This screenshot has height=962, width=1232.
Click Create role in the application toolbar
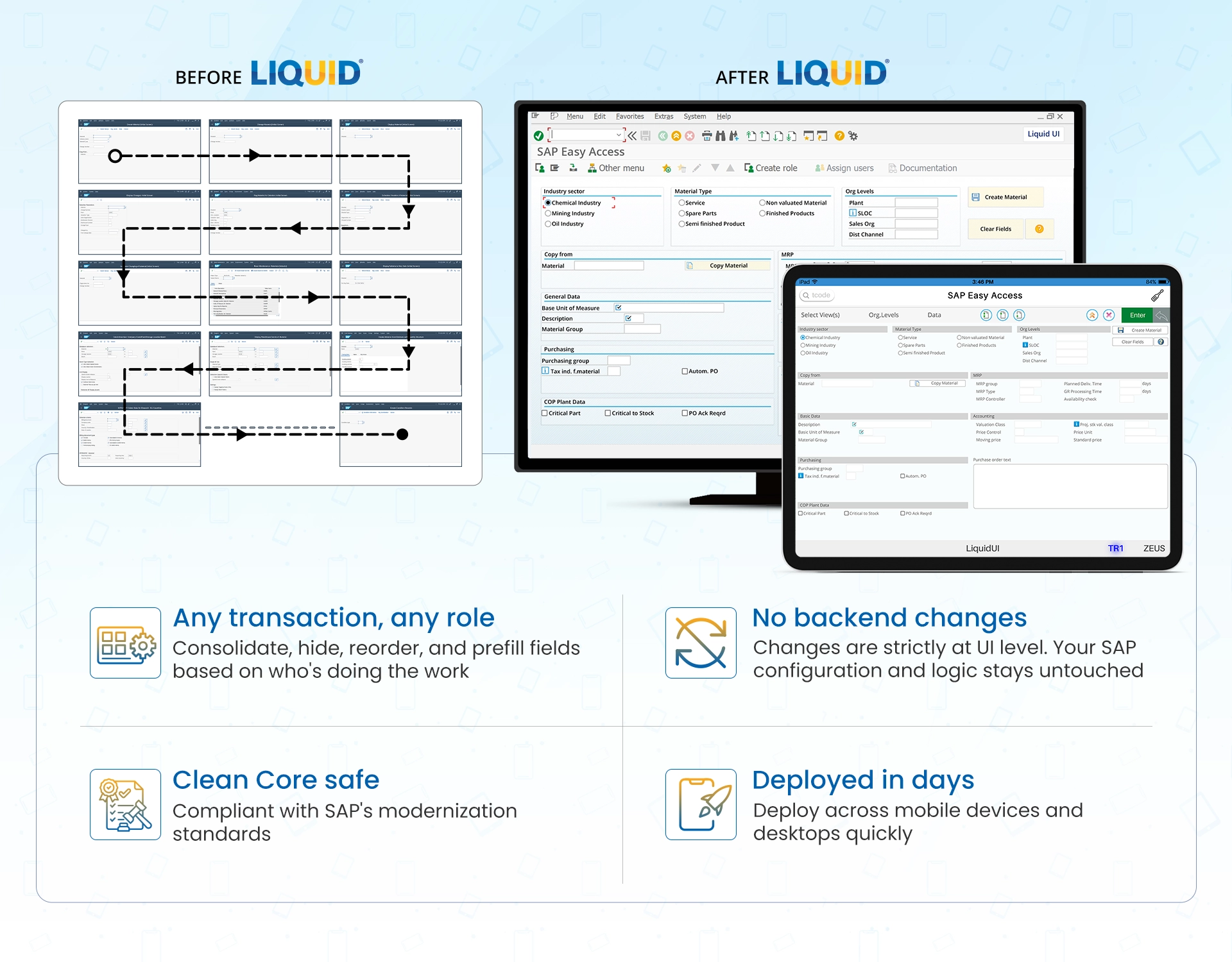pos(771,168)
